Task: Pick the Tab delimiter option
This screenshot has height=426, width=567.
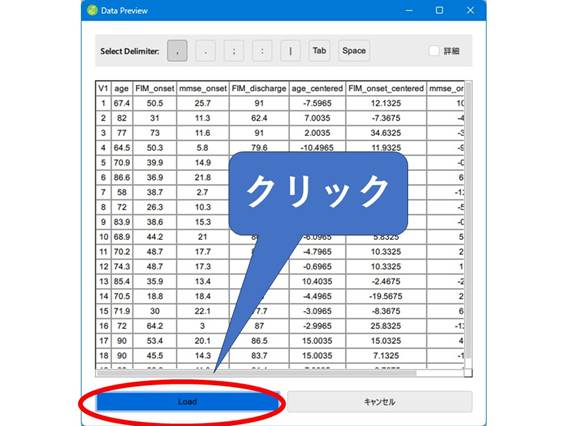Action: 319,51
